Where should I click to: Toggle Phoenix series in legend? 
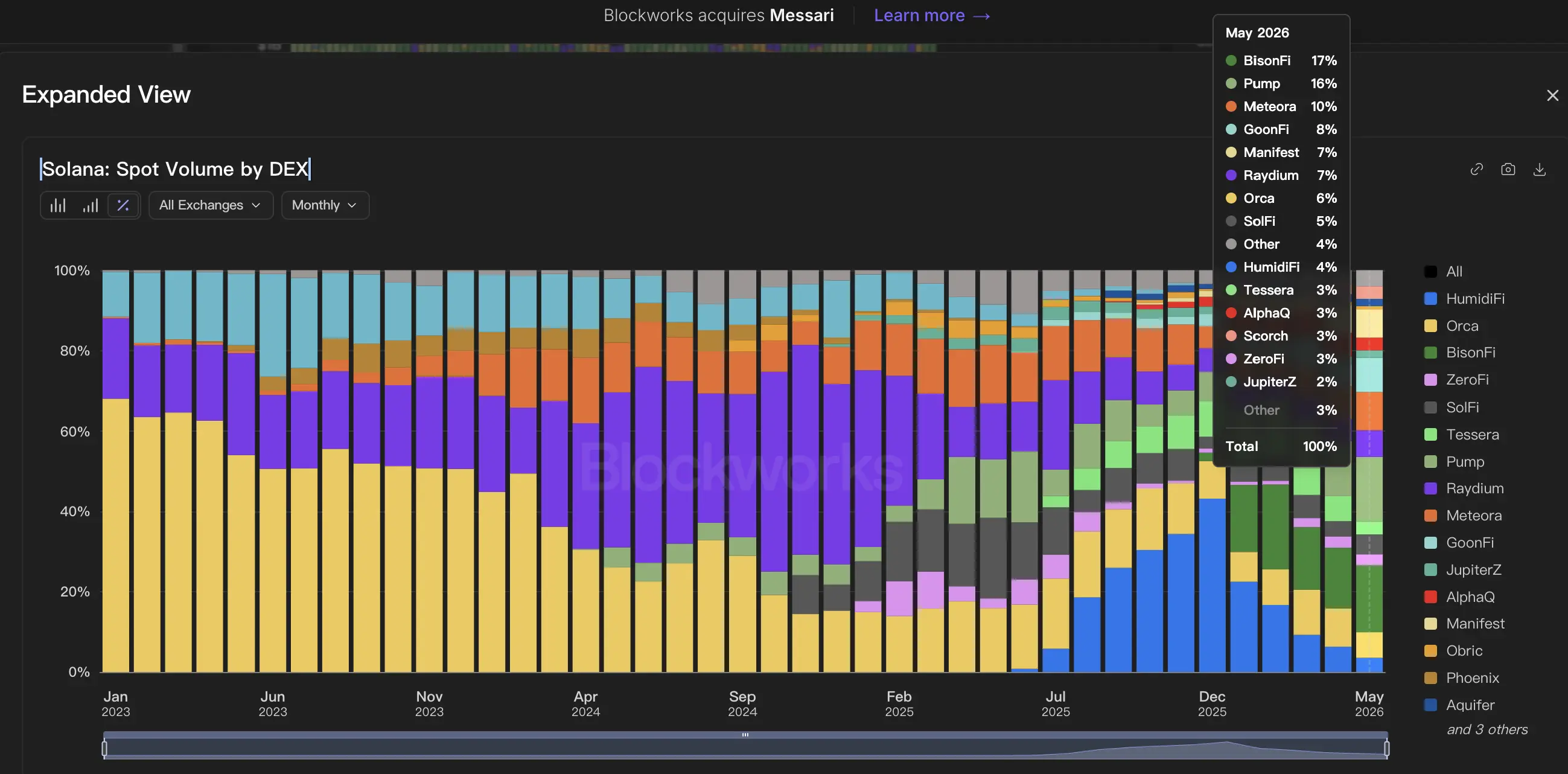pos(1462,678)
